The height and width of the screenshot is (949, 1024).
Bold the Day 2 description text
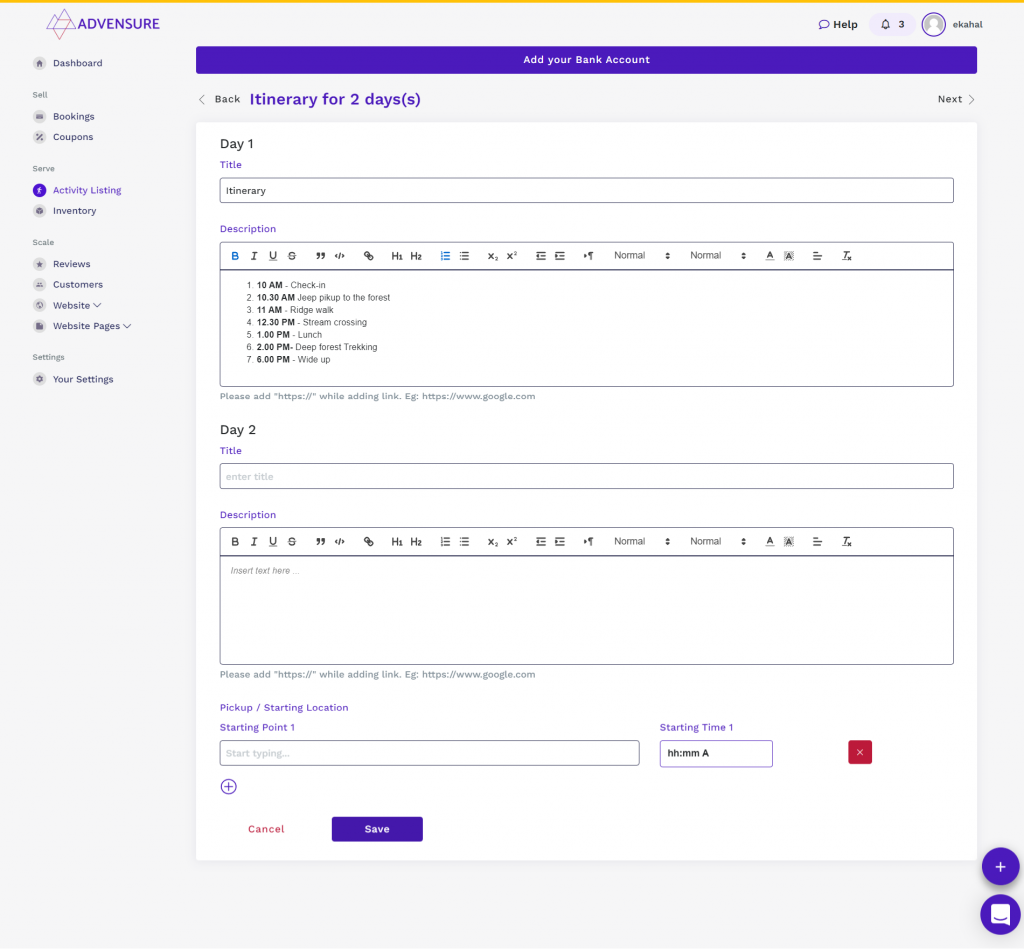click(x=235, y=541)
